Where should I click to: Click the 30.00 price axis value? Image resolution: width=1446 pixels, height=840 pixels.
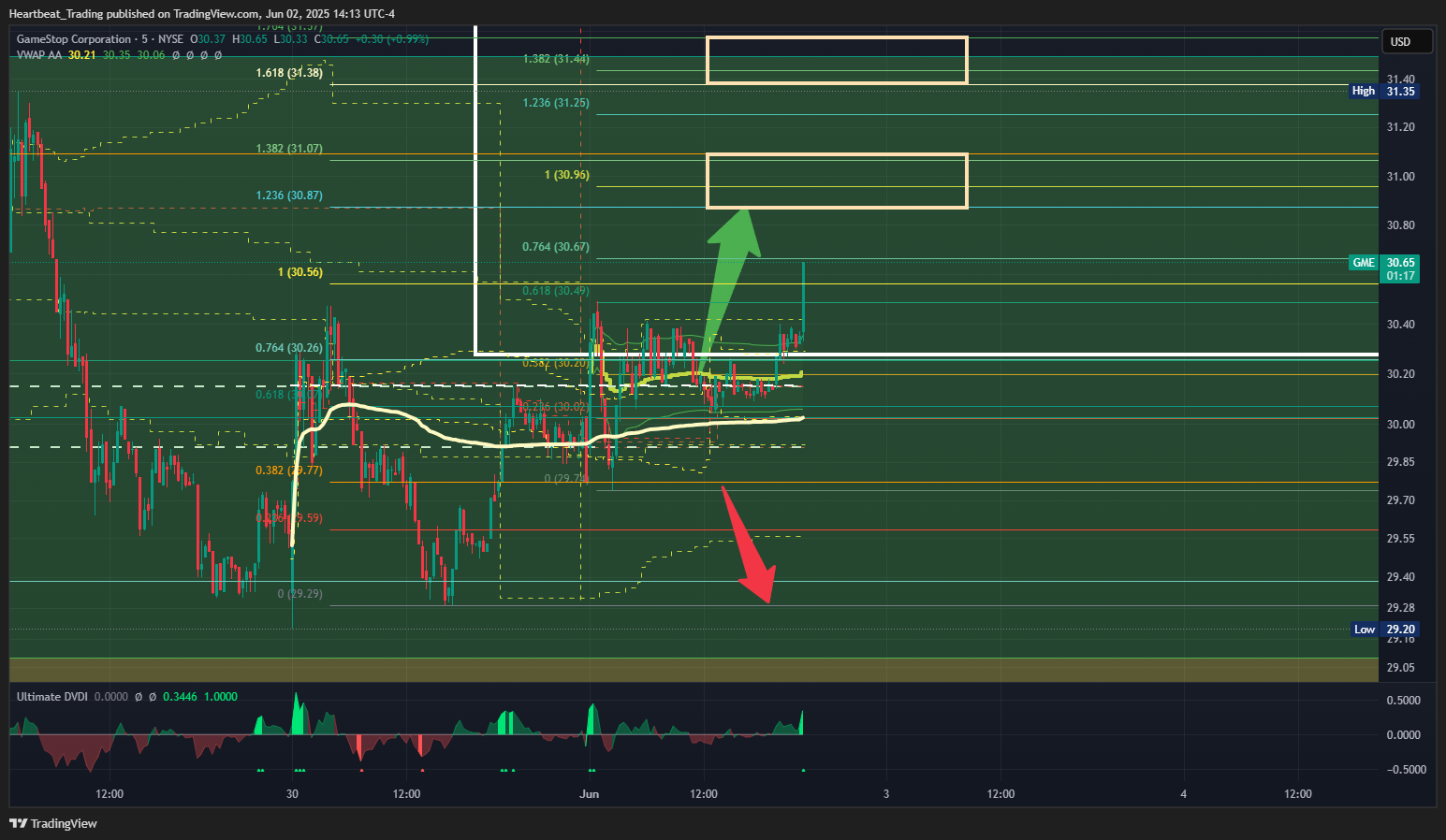1400,424
